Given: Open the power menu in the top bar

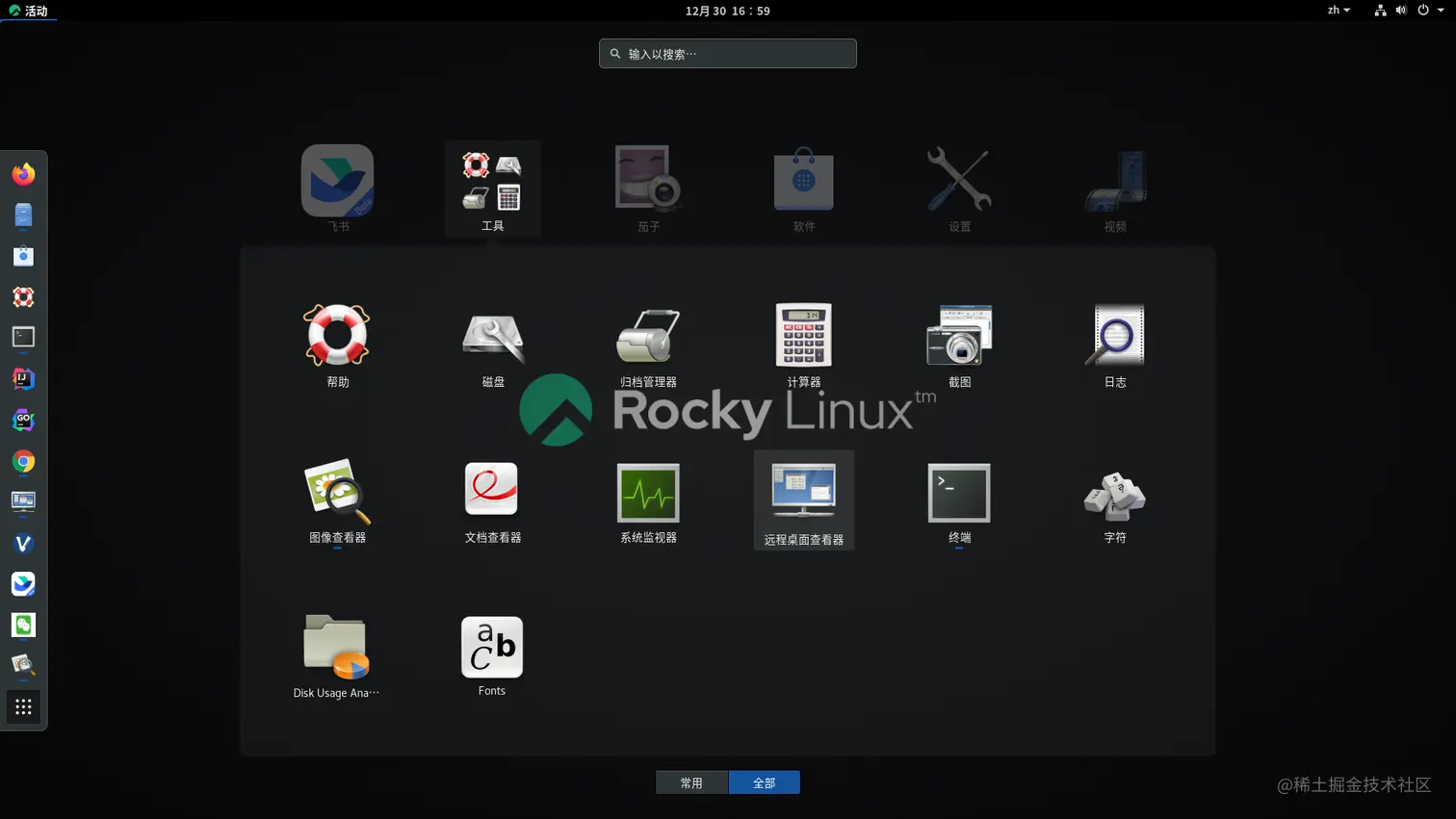Looking at the screenshot, I should point(1430,11).
